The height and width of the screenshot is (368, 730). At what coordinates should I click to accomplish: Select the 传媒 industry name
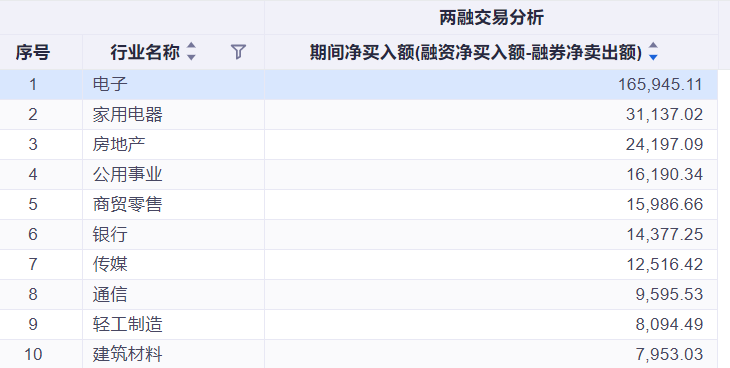click(110, 264)
